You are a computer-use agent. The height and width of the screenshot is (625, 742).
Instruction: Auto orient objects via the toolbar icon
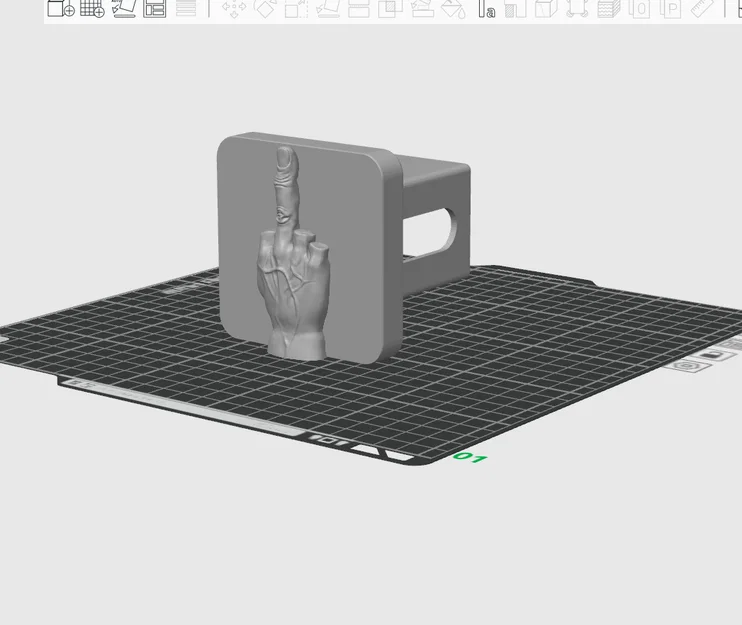point(124,8)
